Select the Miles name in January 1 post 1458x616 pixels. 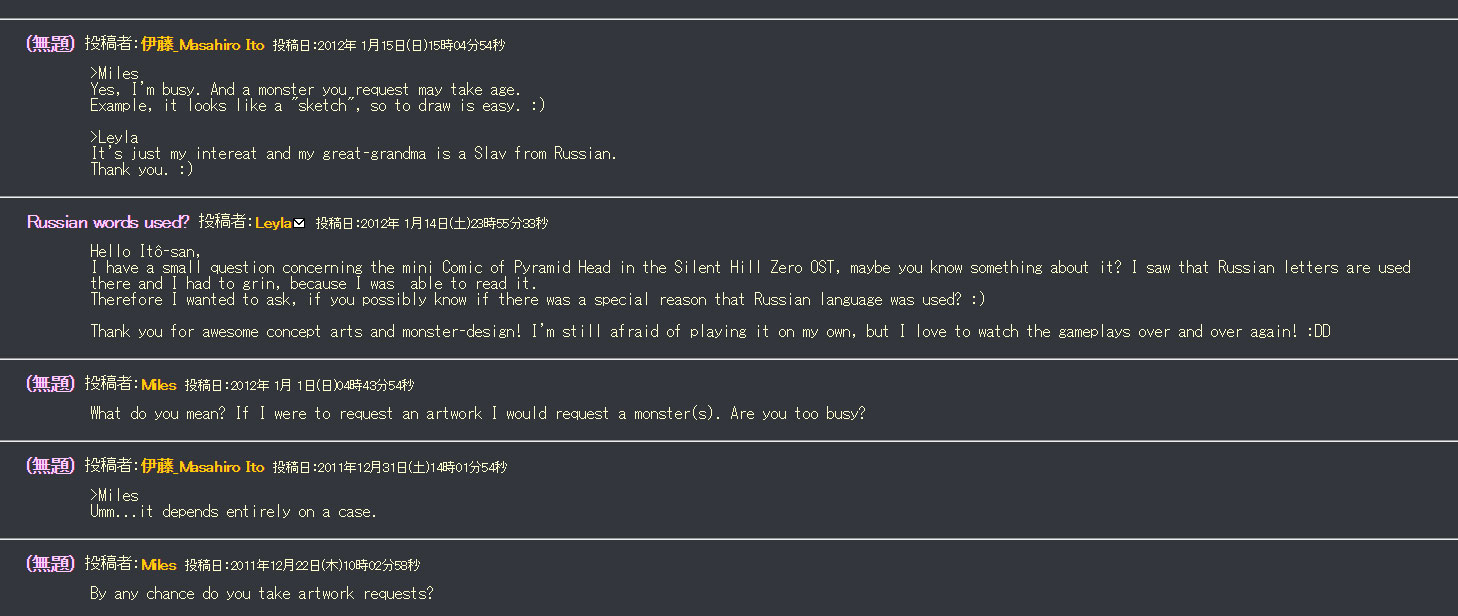coord(159,385)
